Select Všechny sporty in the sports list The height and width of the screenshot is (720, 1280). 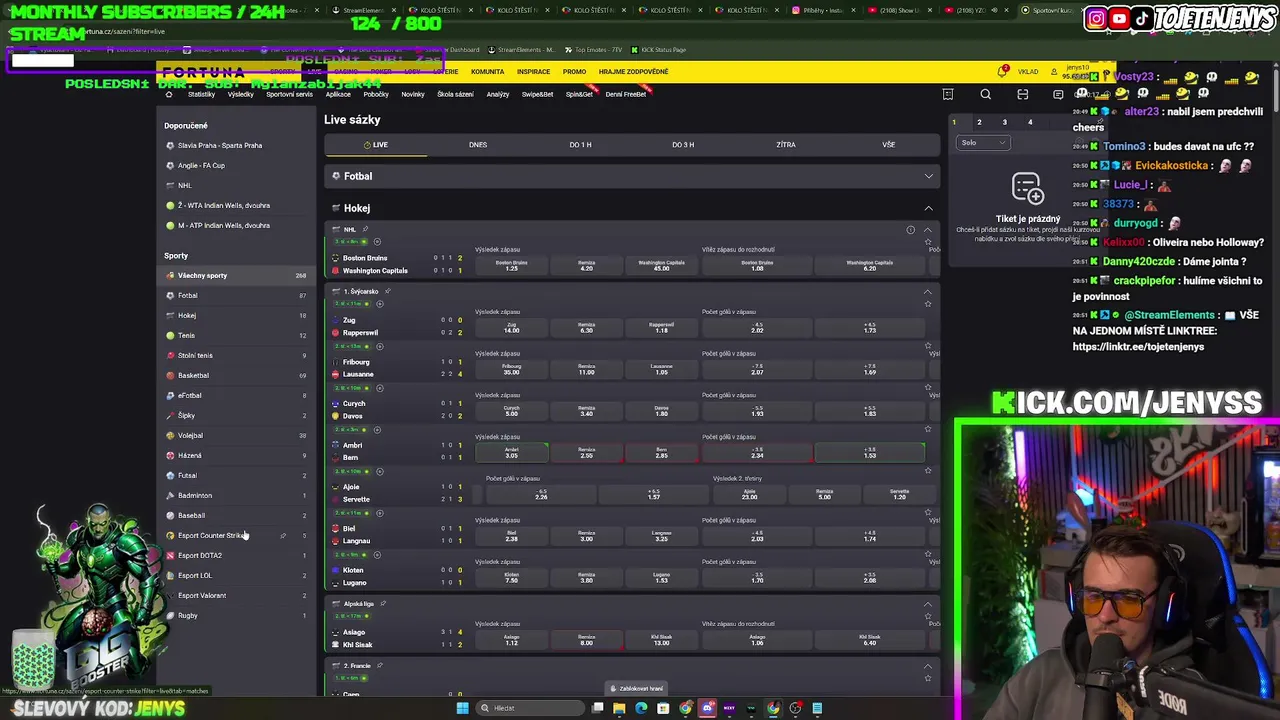click(x=237, y=275)
